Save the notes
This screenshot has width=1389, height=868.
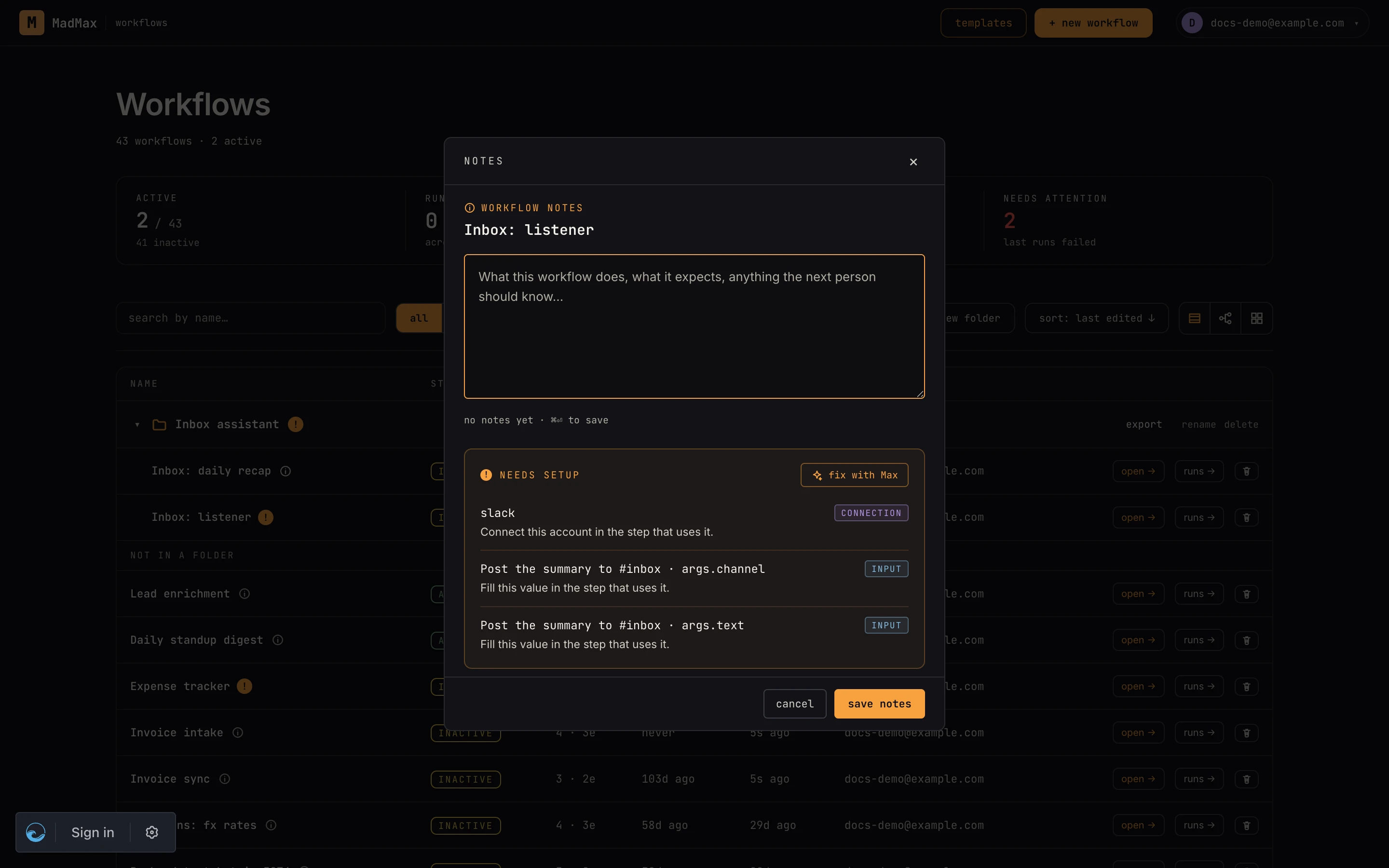point(879,704)
